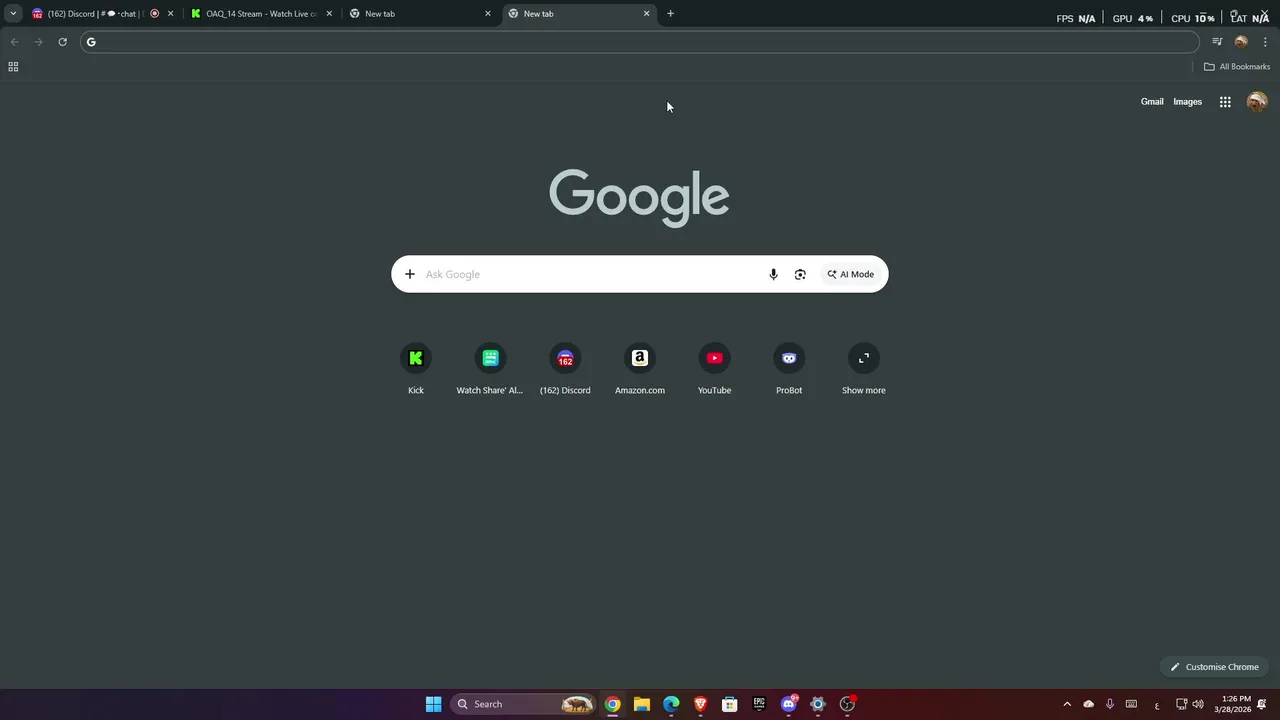1280x720 pixels.
Task: Expand shortcuts with Show more
Action: pos(864,369)
